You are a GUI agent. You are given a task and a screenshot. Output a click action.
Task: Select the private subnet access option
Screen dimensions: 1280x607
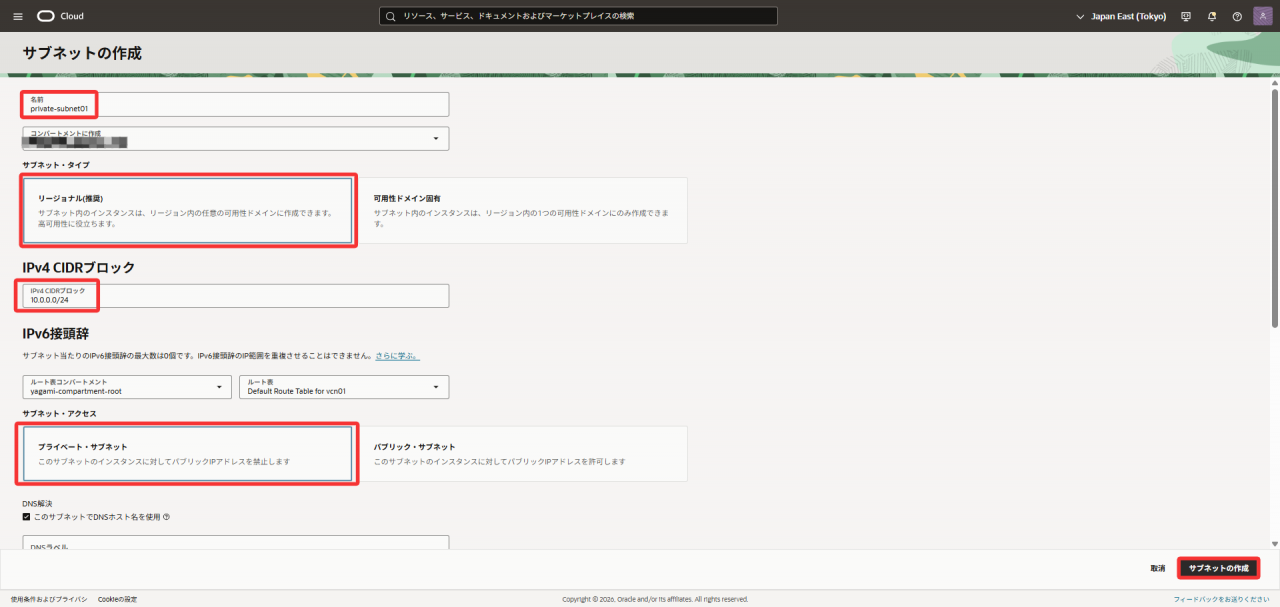(x=188, y=454)
